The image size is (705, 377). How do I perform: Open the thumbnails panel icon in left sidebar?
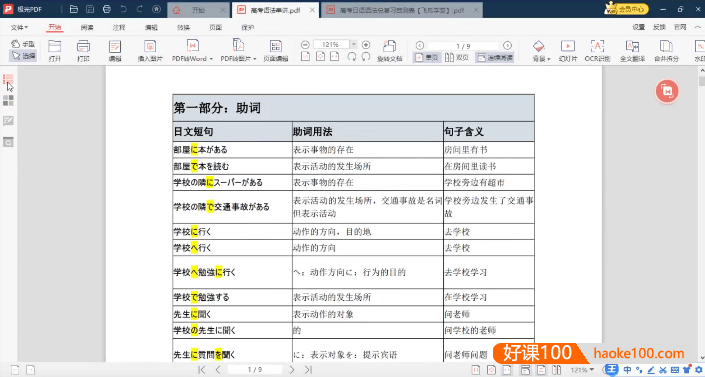click(x=8, y=100)
